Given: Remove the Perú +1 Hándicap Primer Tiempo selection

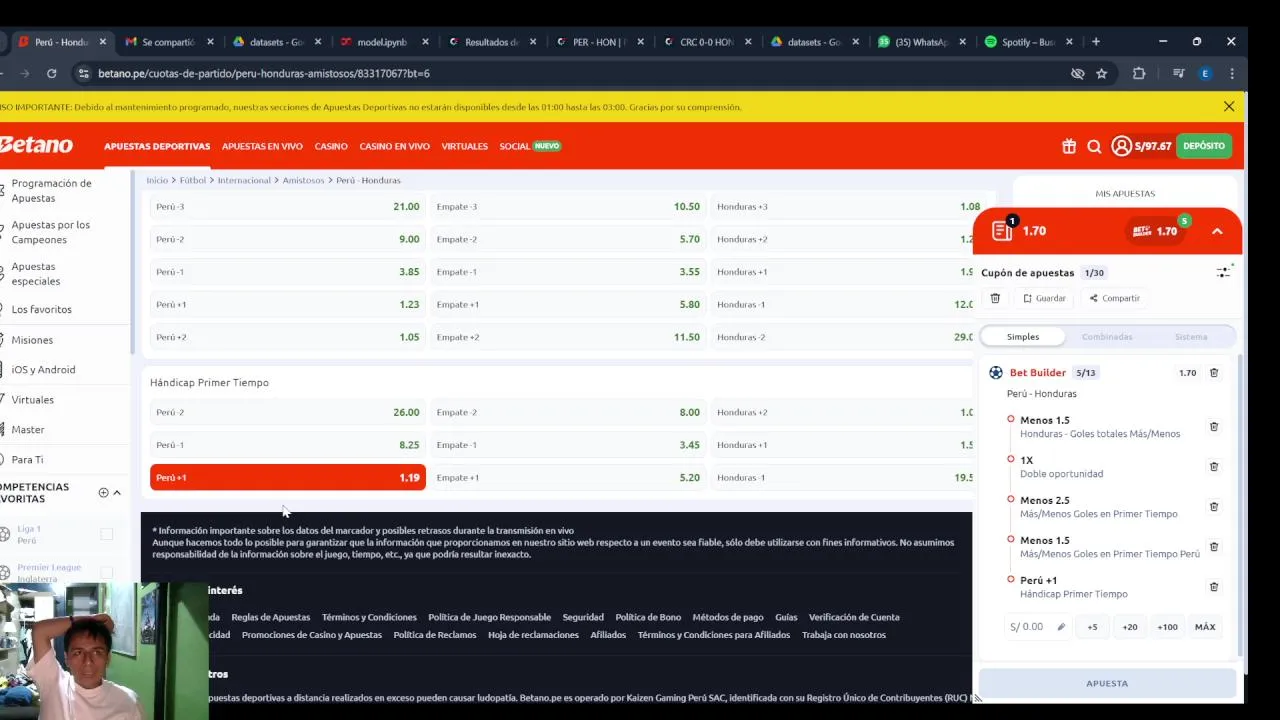Looking at the screenshot, I should [x=1214, y=587].
